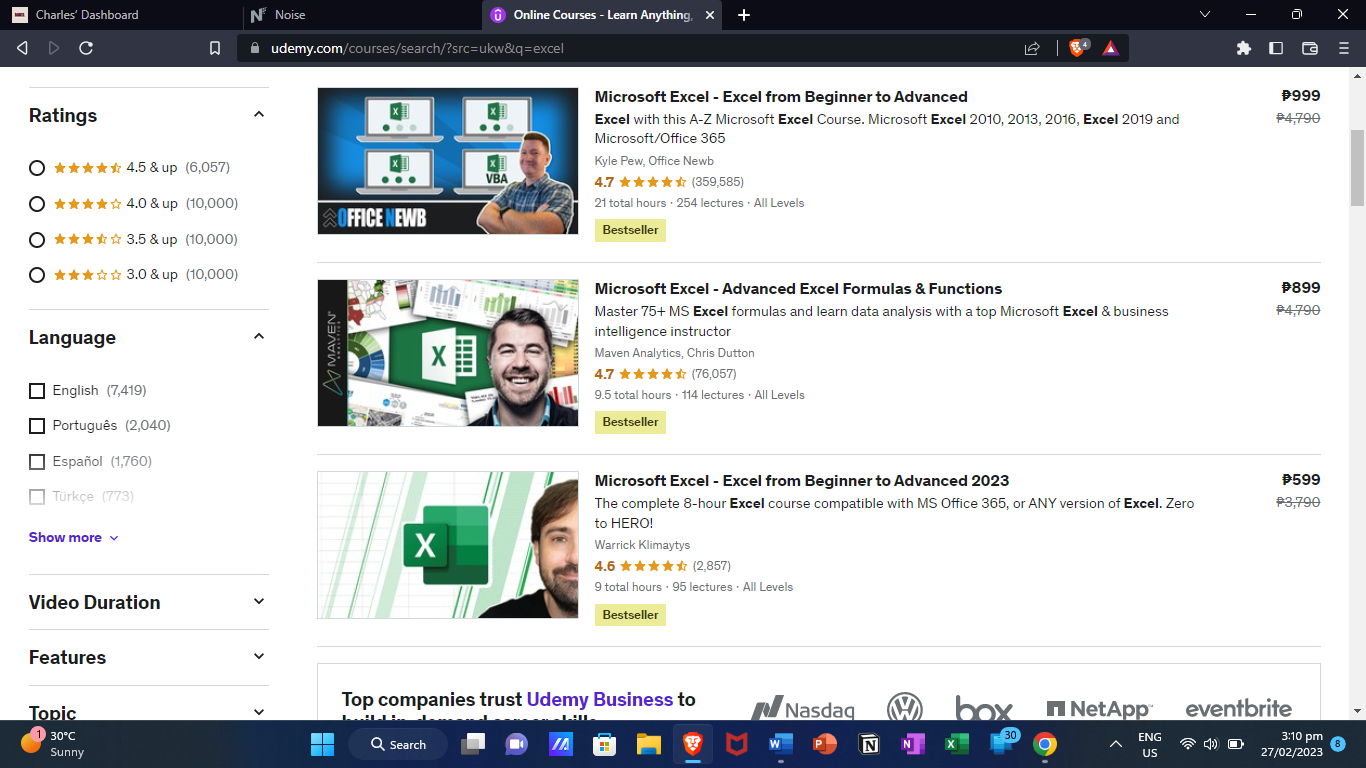Click the Bestseller badge on Warrick Klimaytys course

click(630, 615)
